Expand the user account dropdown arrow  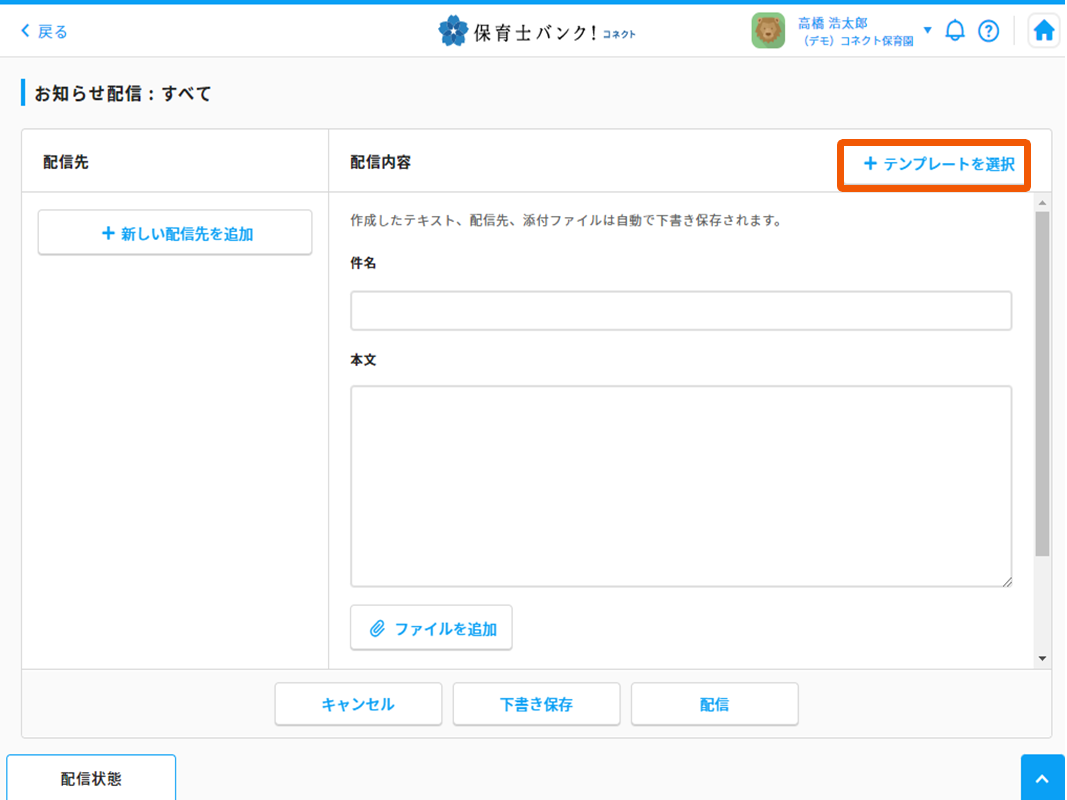[x=927, y=31]
